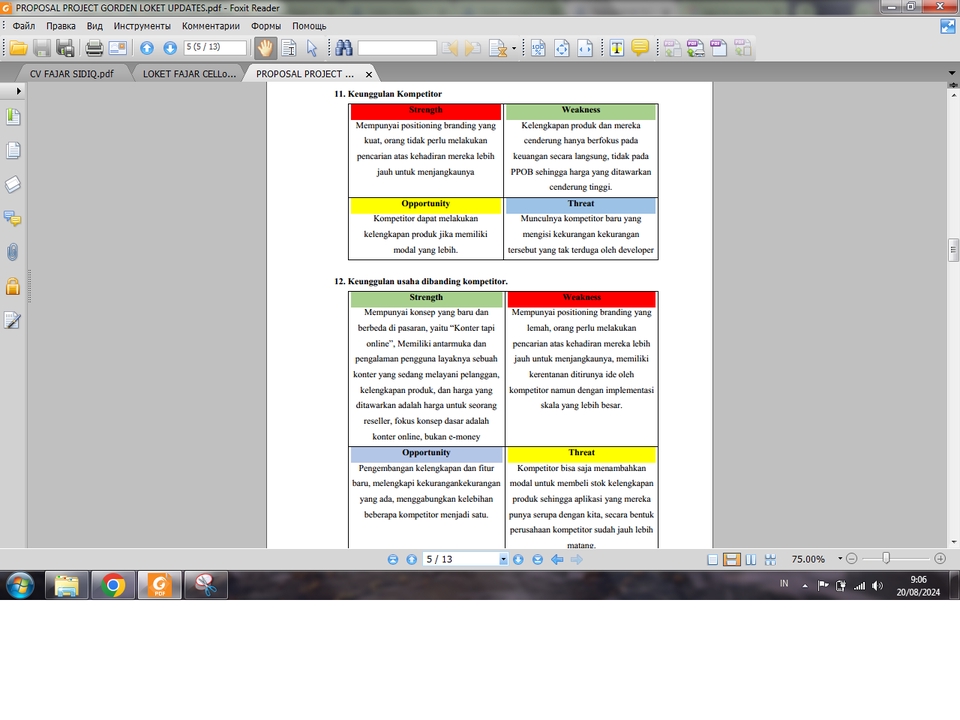Adjust the zoom slider handle
The height and width of the screenshot is (720, 960).
point(886,558)
